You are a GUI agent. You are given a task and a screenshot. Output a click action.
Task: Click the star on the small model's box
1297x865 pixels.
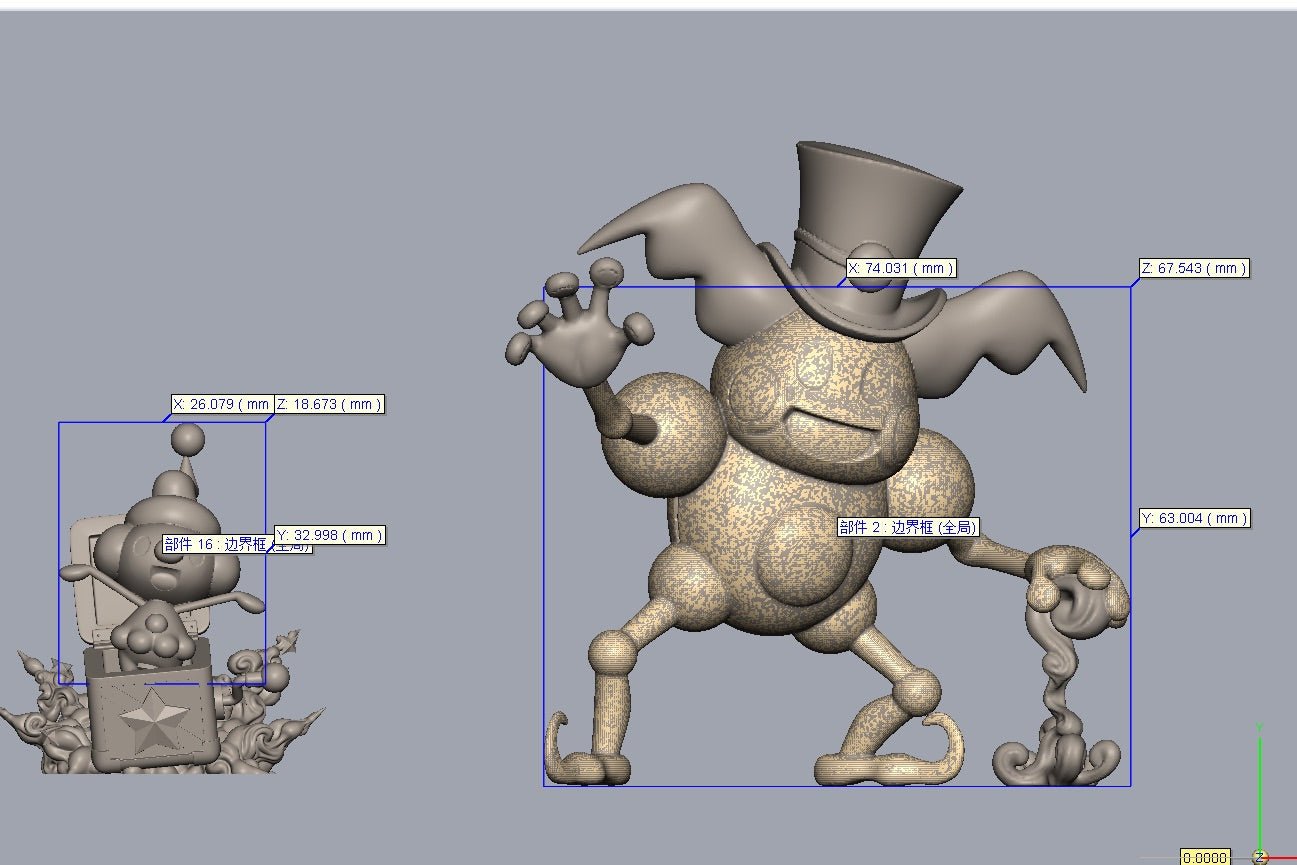point(153,718)
